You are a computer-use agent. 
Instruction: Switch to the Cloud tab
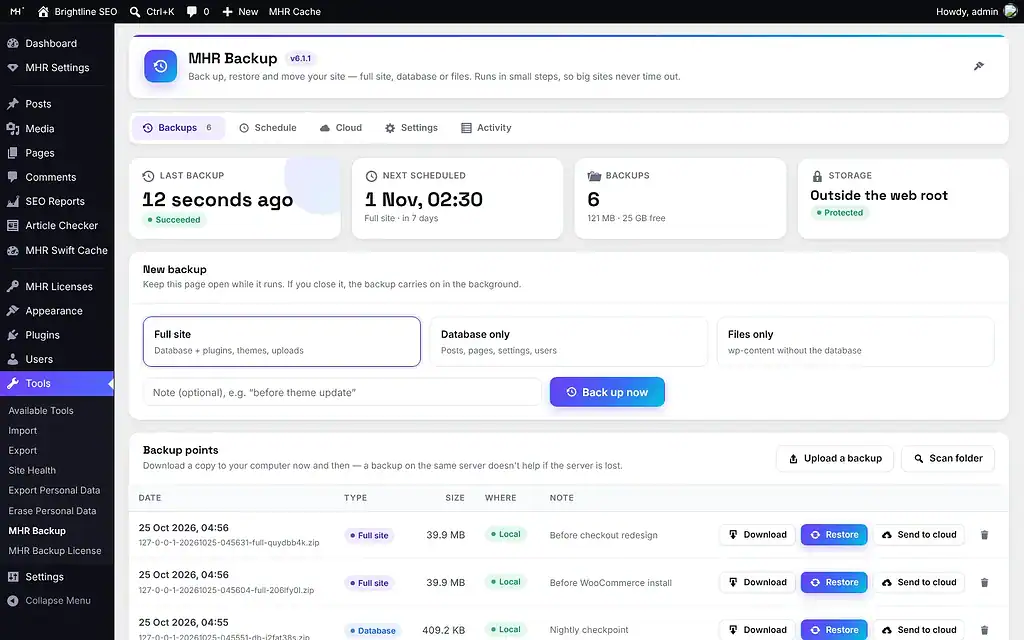(340, 128)
